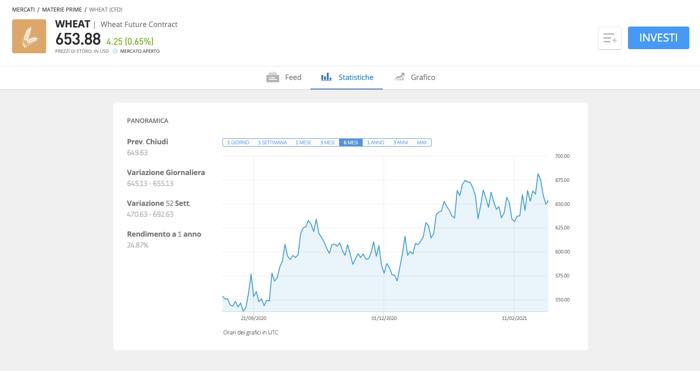Click the price value 653.88
The height and width of the screenshot is (371, 700).
pos(78,39)
